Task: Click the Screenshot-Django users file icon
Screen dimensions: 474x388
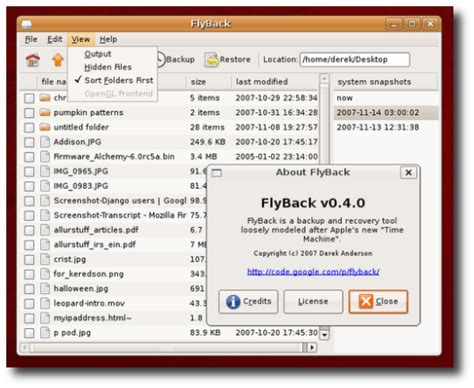Action: point(45,200)
